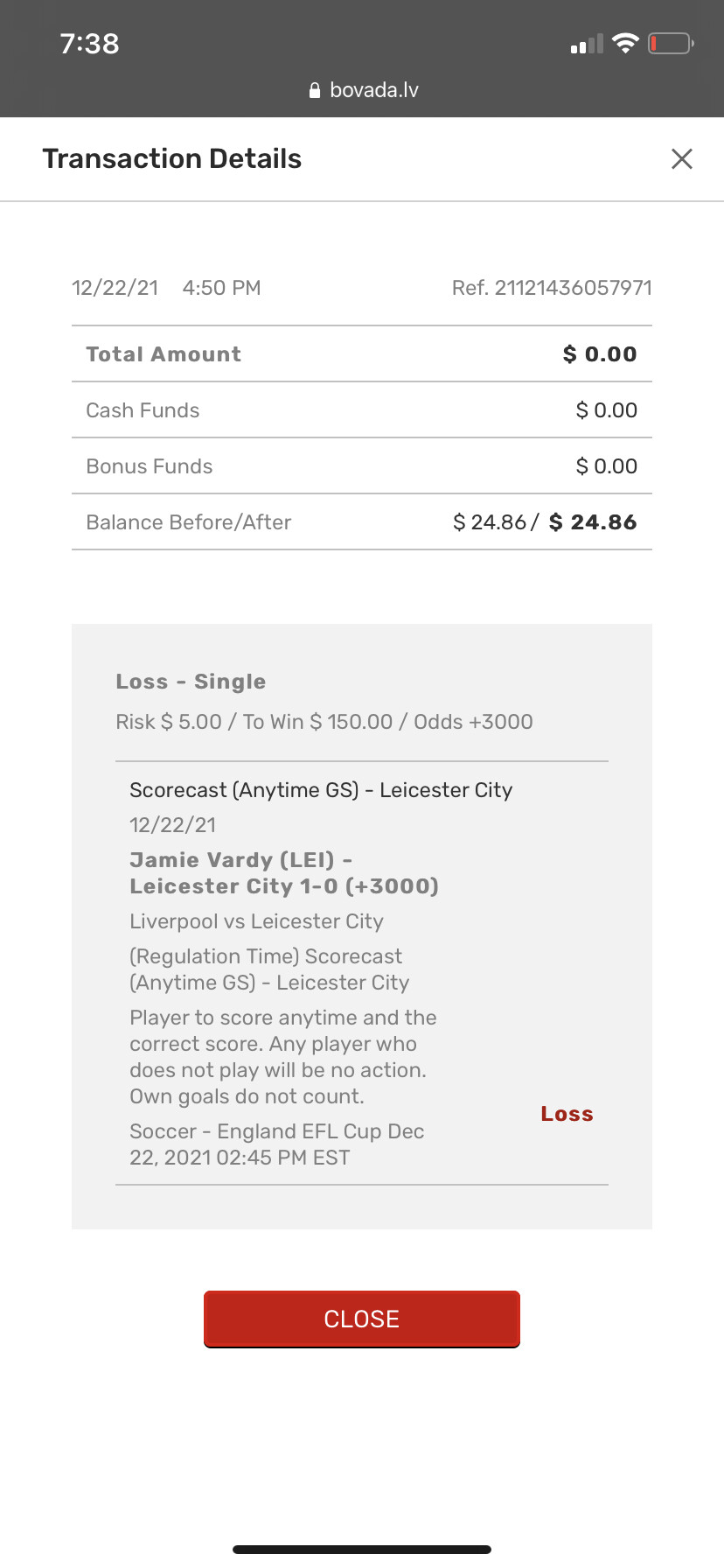This screenshot has height=1568, width=724.
Task: Tap the bovada.lv address text
Action: [x=374, y=90]
